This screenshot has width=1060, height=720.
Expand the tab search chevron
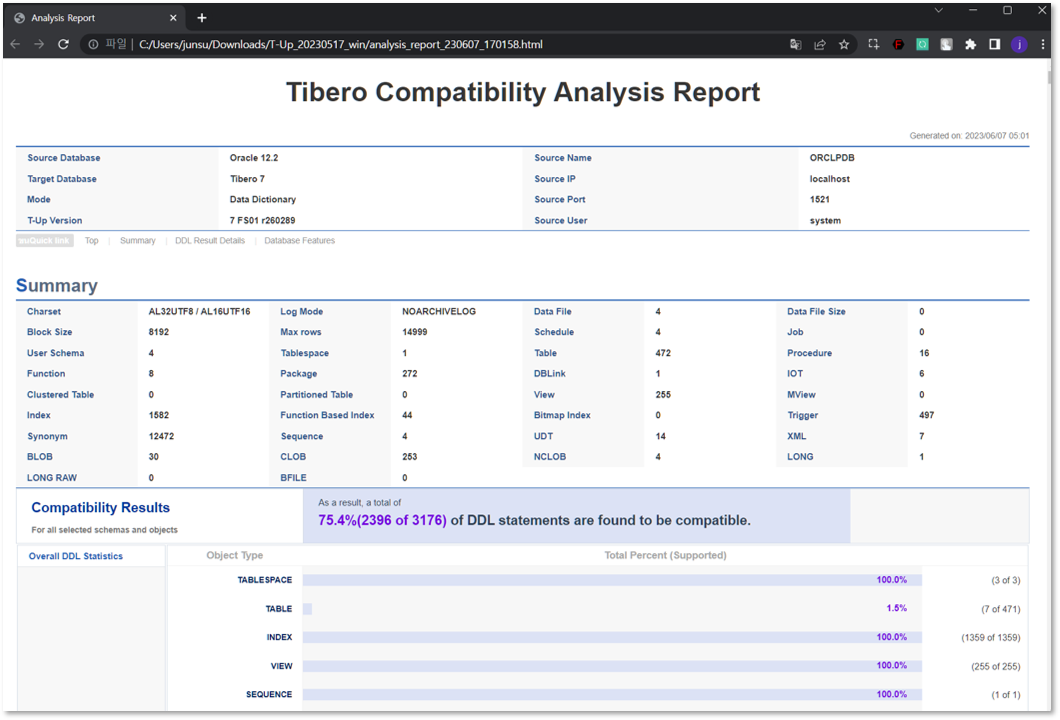[x=938, y=10]
